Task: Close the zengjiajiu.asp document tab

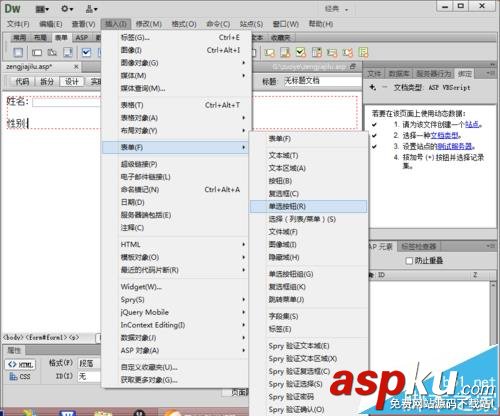Action: point(76,67)
